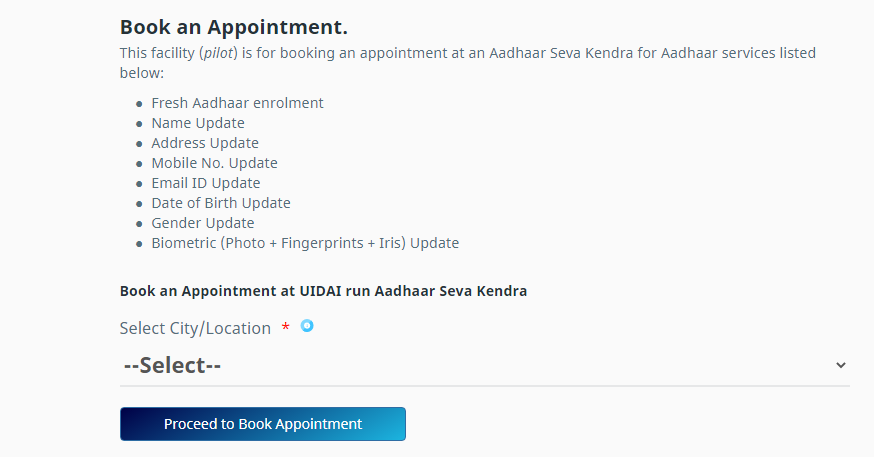874x457 pixels.
Task: Click the info icon beside Select City/Location
Action: tap(307, 325)
